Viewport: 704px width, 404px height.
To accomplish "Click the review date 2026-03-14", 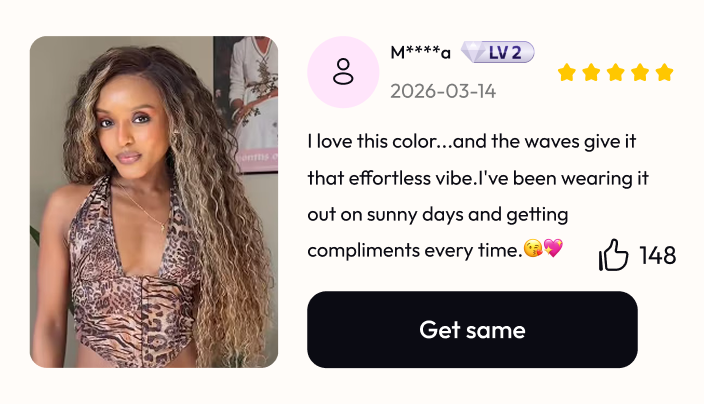I will [x=443, y=92].
